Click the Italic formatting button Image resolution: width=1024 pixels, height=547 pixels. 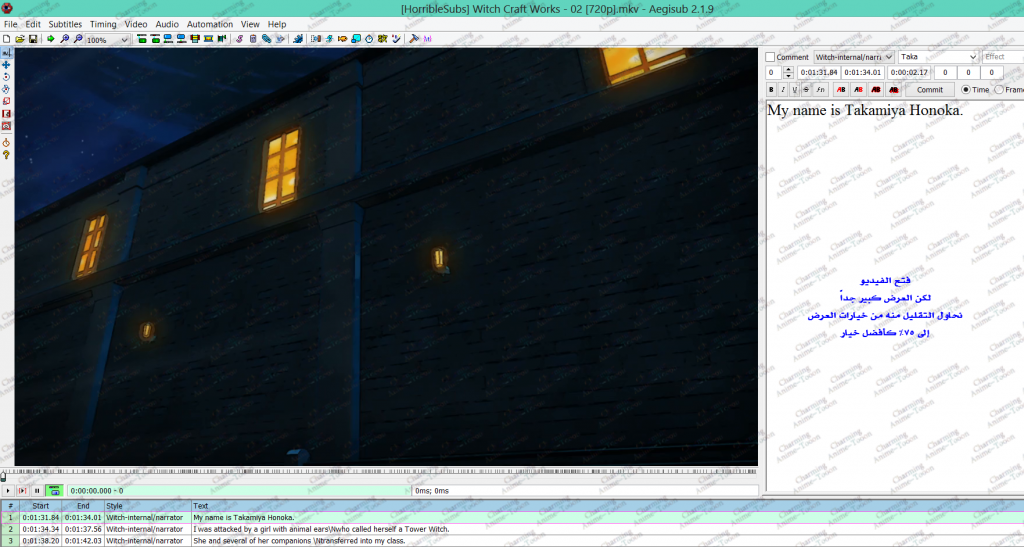[784, 90]
